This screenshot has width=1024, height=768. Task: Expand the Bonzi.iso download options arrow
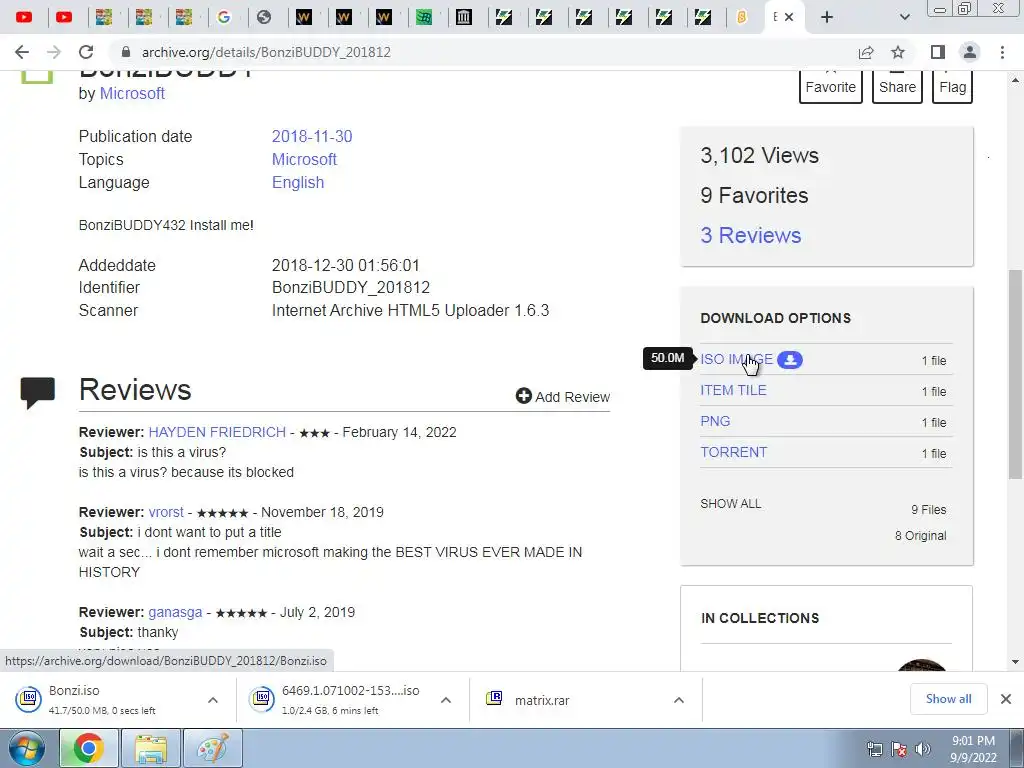[x=212, y=700]
